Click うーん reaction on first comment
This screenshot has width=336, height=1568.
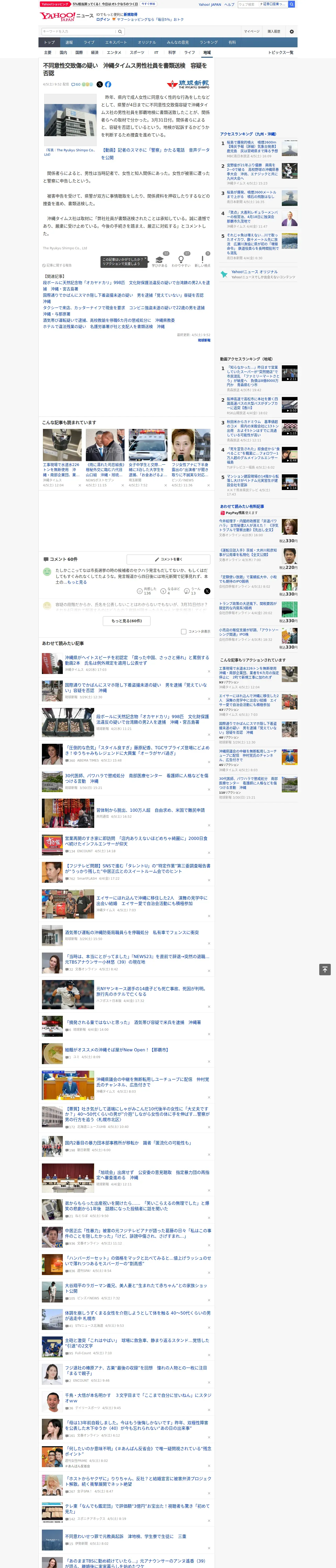193,591
